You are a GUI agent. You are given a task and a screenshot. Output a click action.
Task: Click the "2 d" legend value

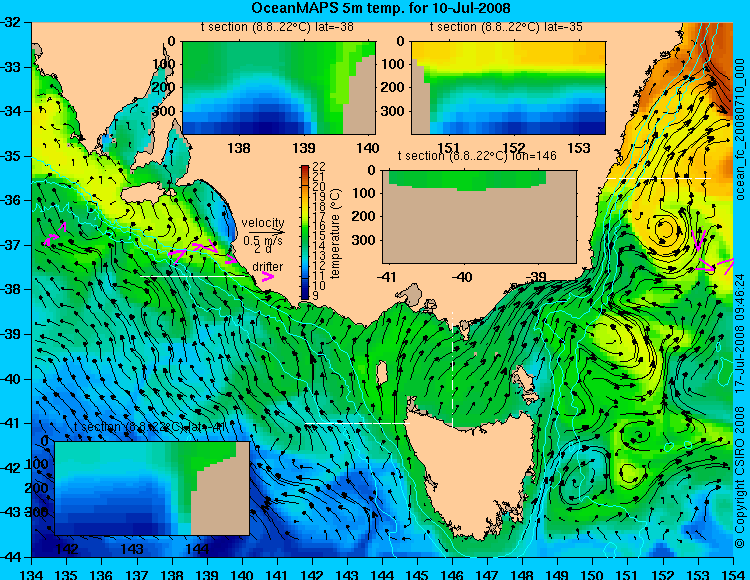(262, 249)
